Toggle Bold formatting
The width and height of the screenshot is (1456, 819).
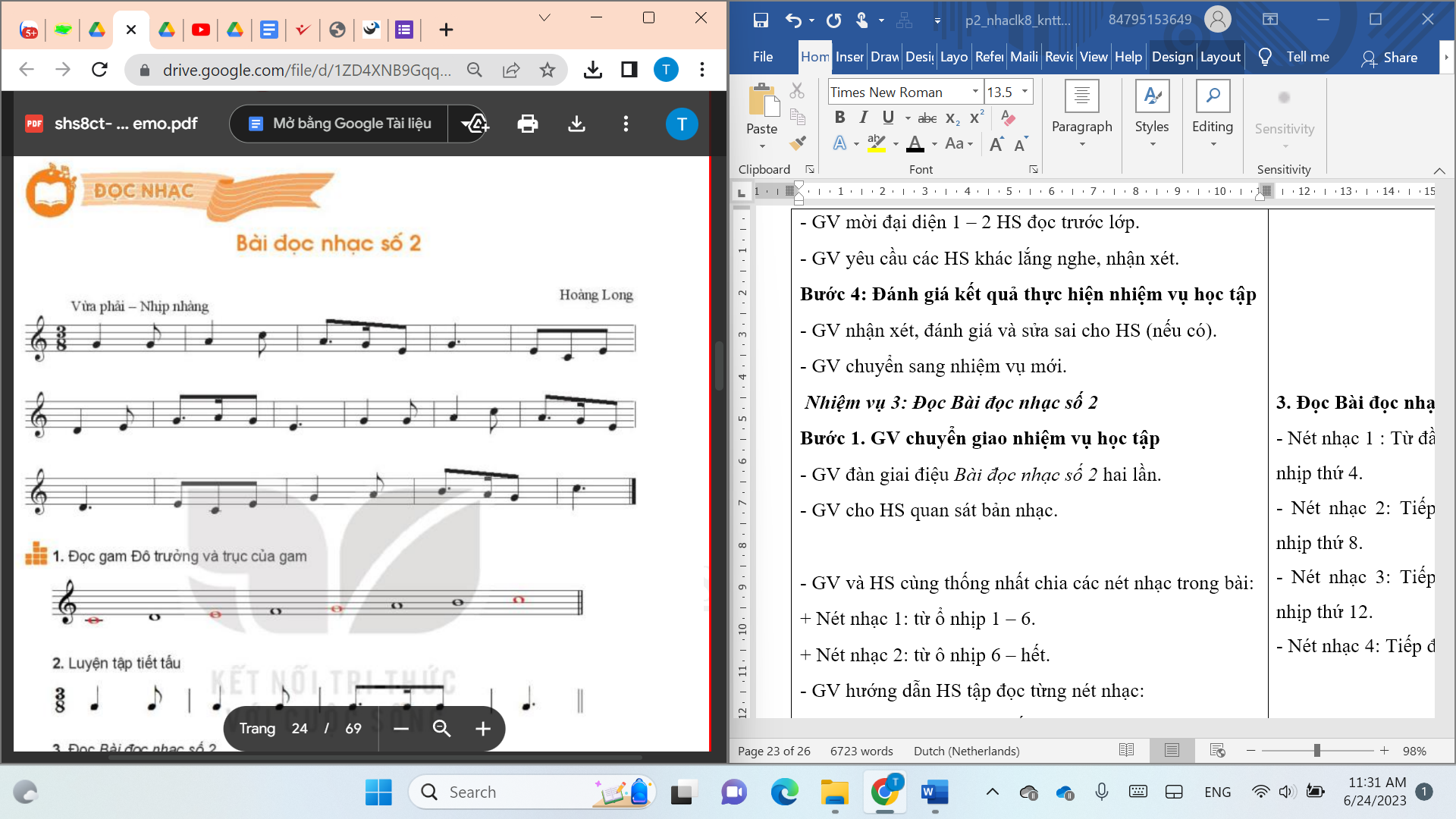(x=839, y=118)
